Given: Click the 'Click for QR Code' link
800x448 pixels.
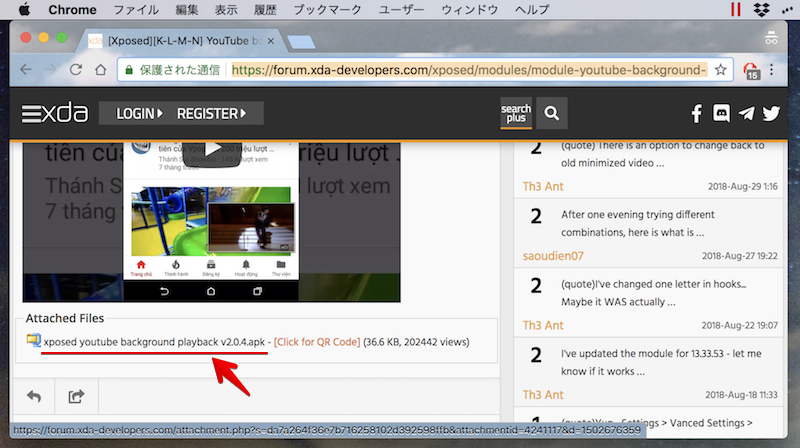Looking at the screenshot, I should [x=317, y=341].
